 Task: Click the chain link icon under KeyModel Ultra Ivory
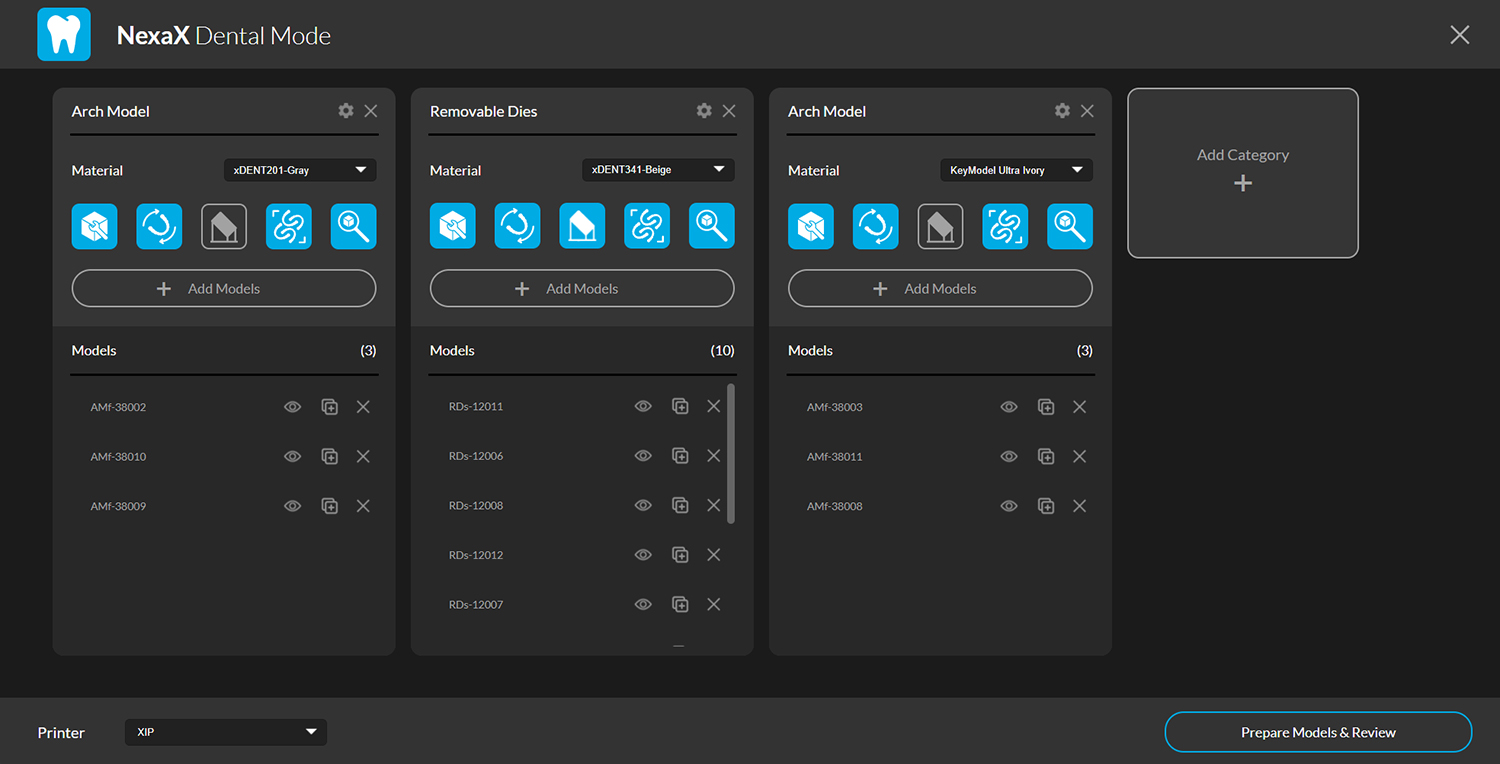point(1005,226)
